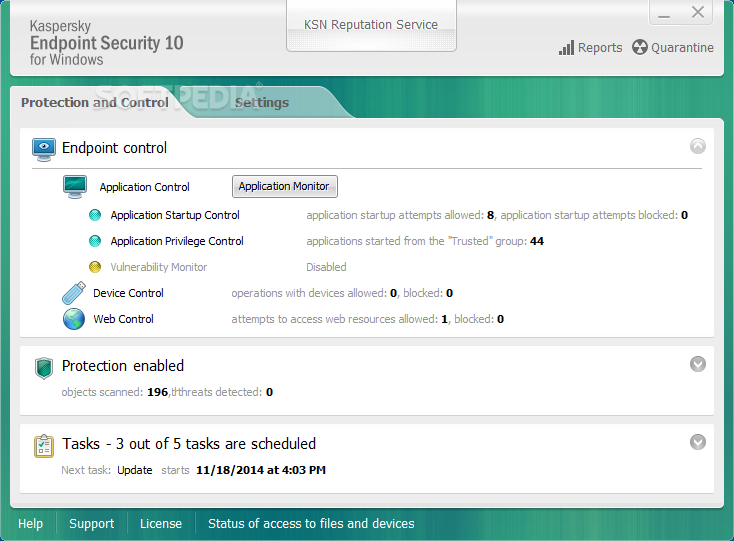Viewport: 734px width, 541px height.
Task: Click the attempts to access web resources text
Action: click(x=367, y=319)
